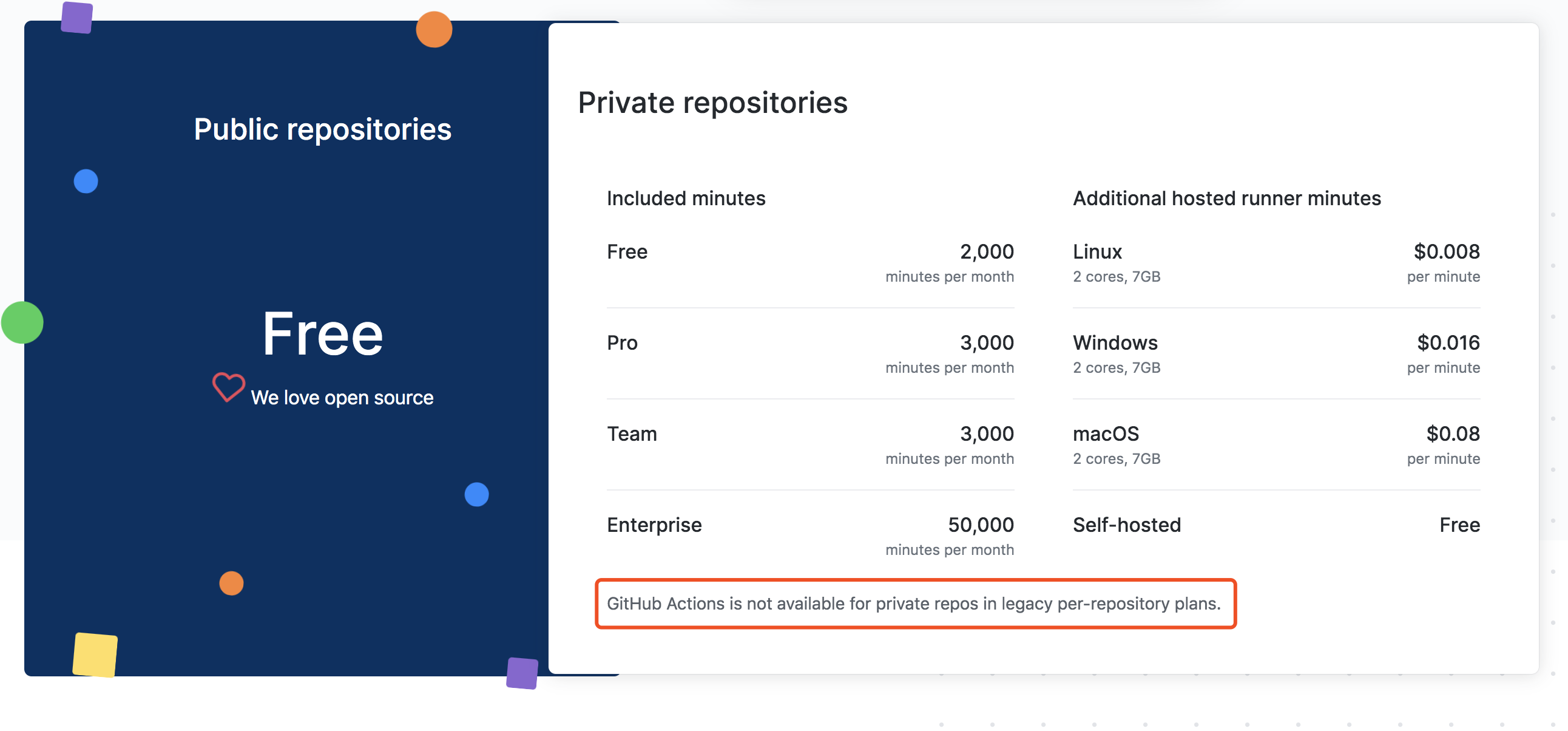
Task: Click the green circle on left edge
Action: coord(22,322)
